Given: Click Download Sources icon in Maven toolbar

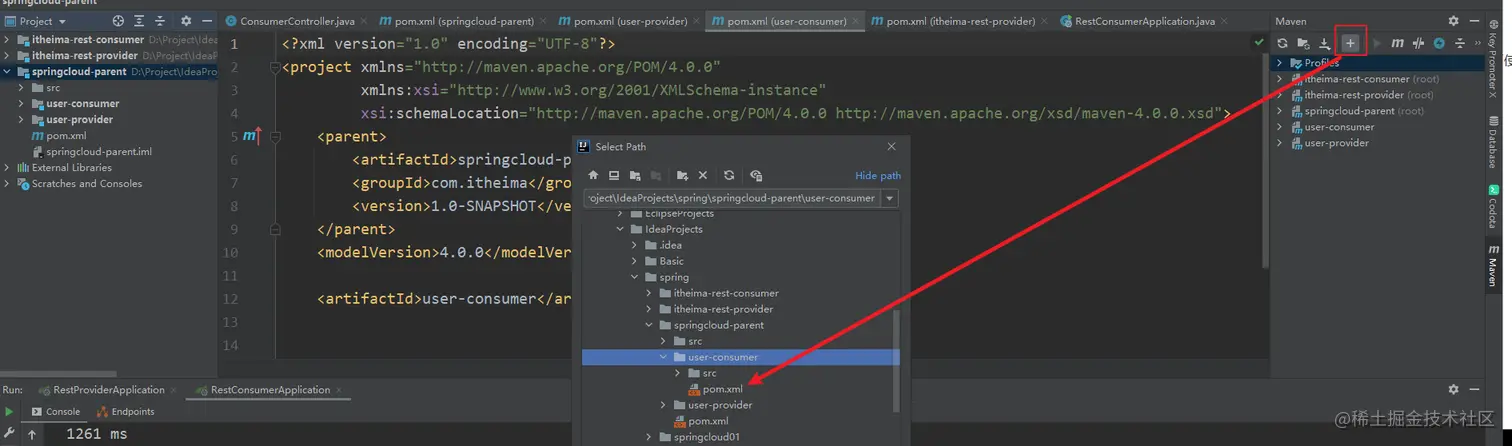Looking at the screenshot, I should coord(1325,43).
